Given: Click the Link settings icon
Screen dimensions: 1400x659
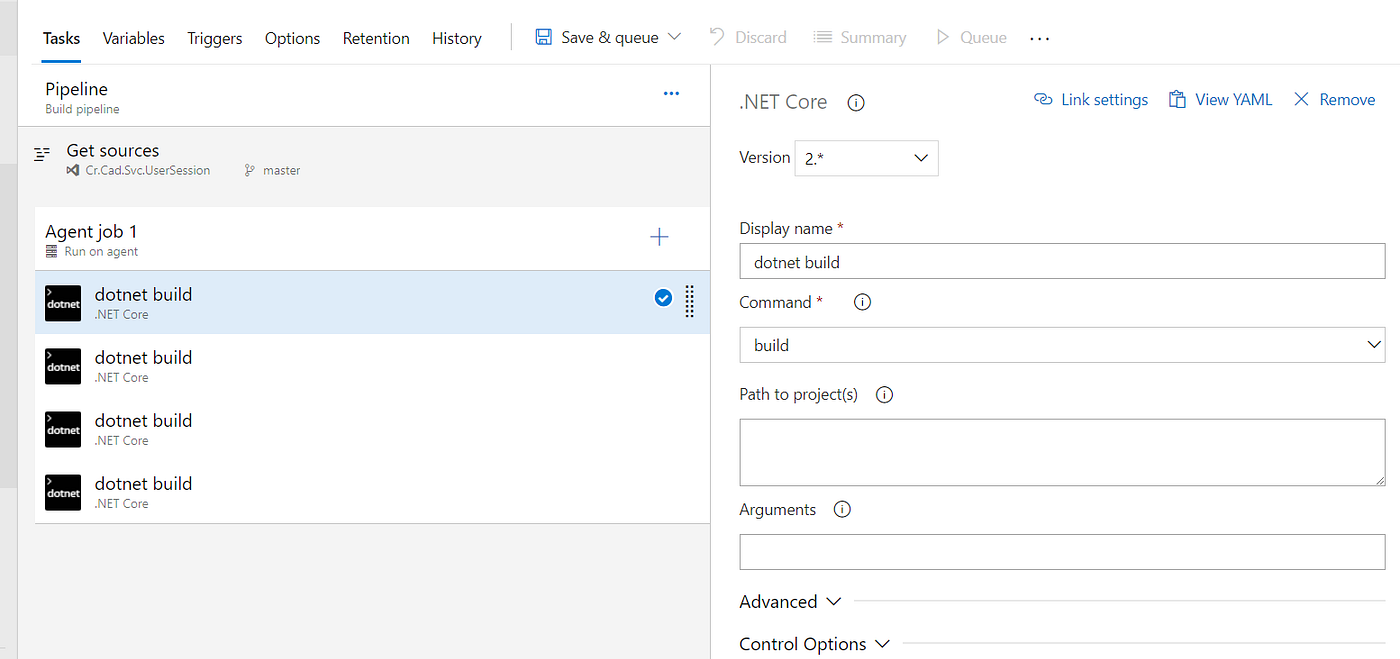Looking at the screenshot, I should (1043, 99).
